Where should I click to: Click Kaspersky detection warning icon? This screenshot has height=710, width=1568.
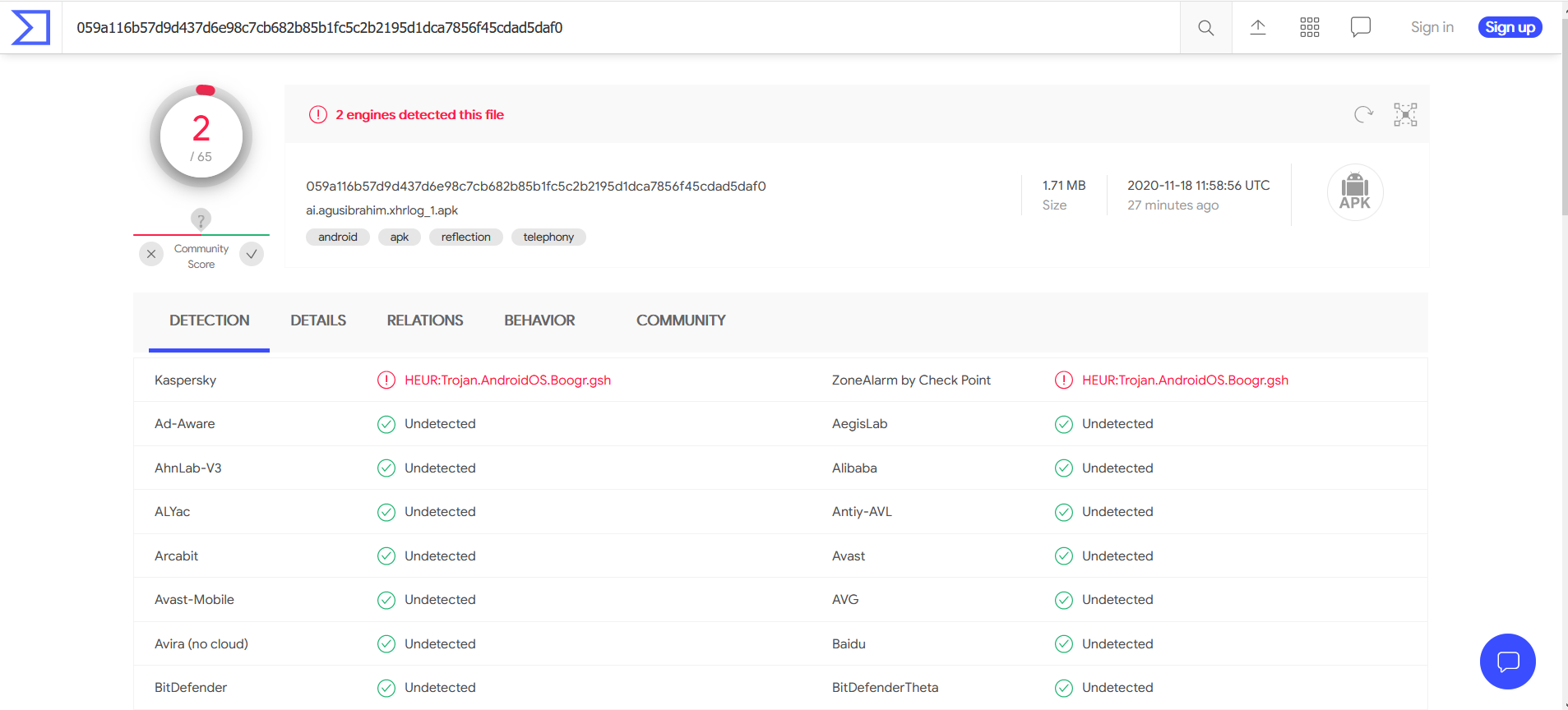pos(386,380)
